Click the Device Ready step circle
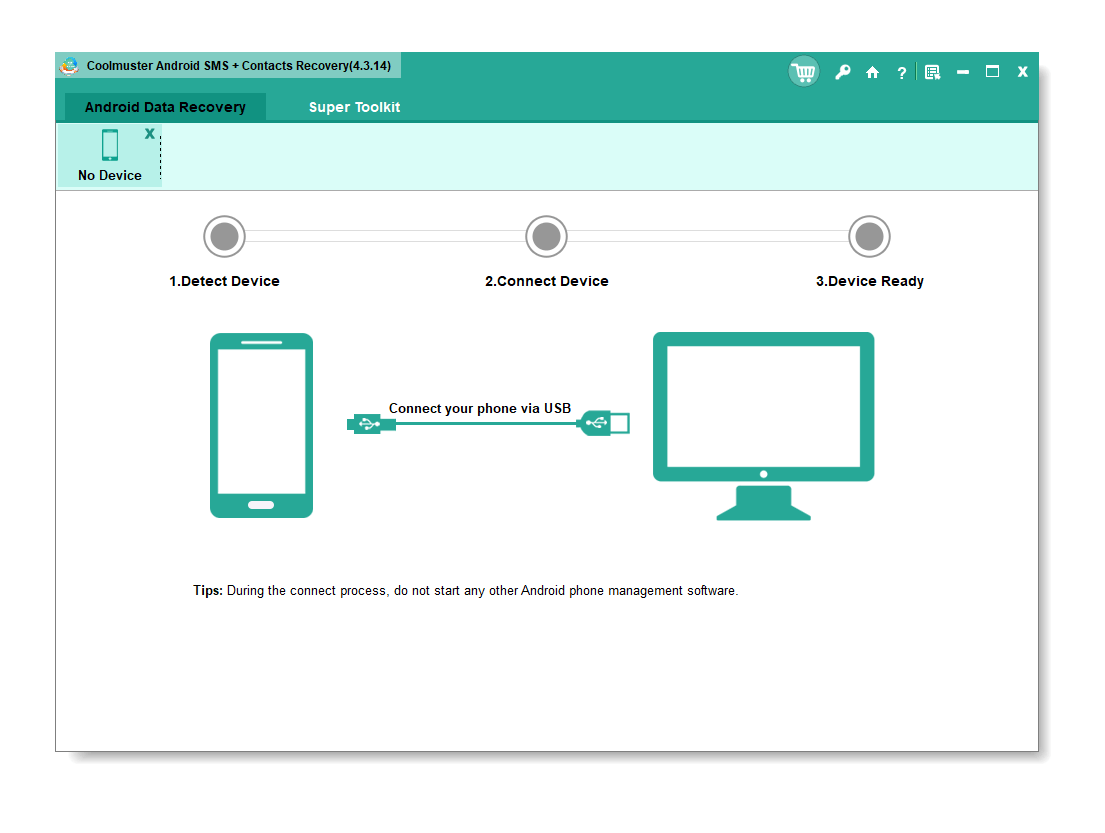Viewport: 1105px width, 833px height. (869, 237)
